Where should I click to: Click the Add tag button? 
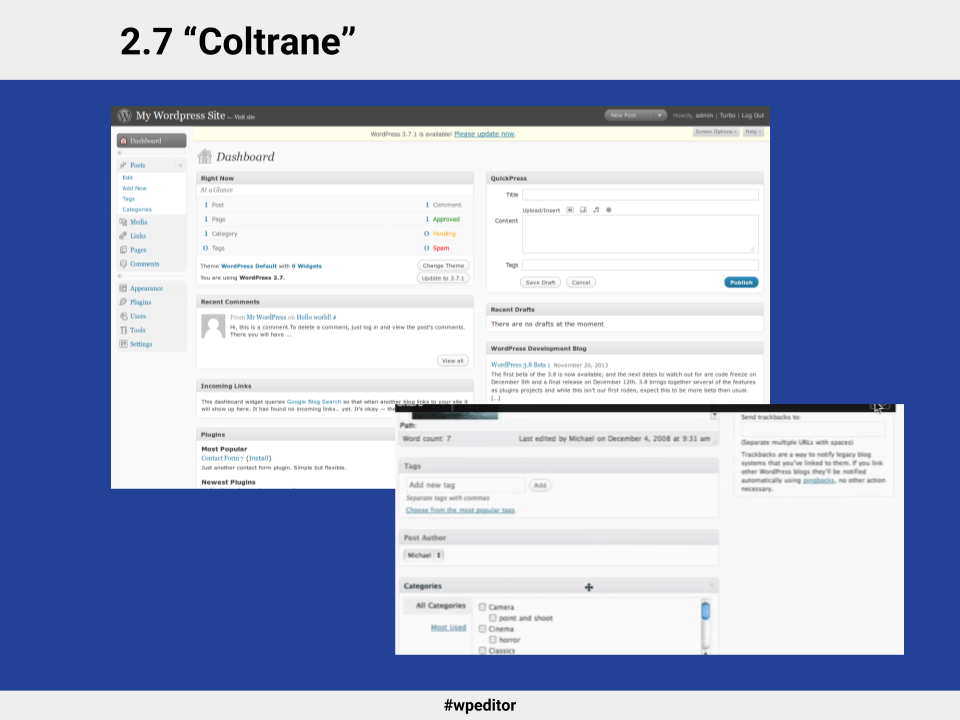pos(540,485)
